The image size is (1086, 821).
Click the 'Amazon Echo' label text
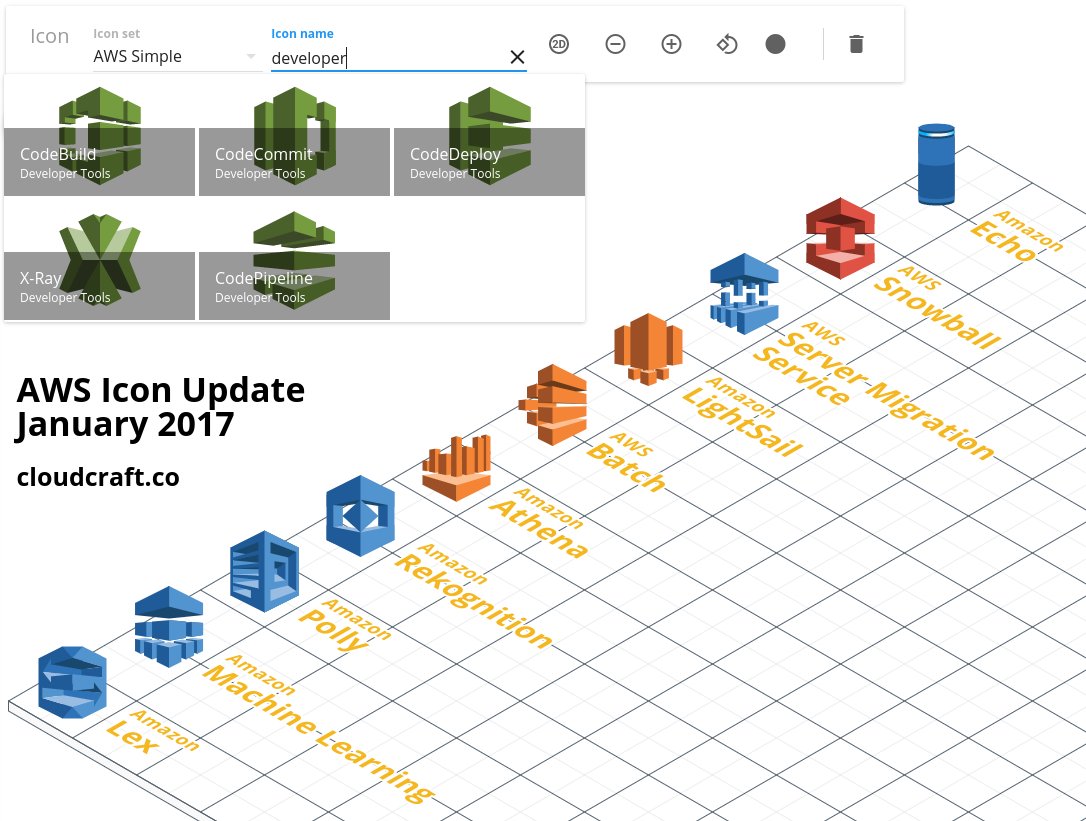[1015, 236]
